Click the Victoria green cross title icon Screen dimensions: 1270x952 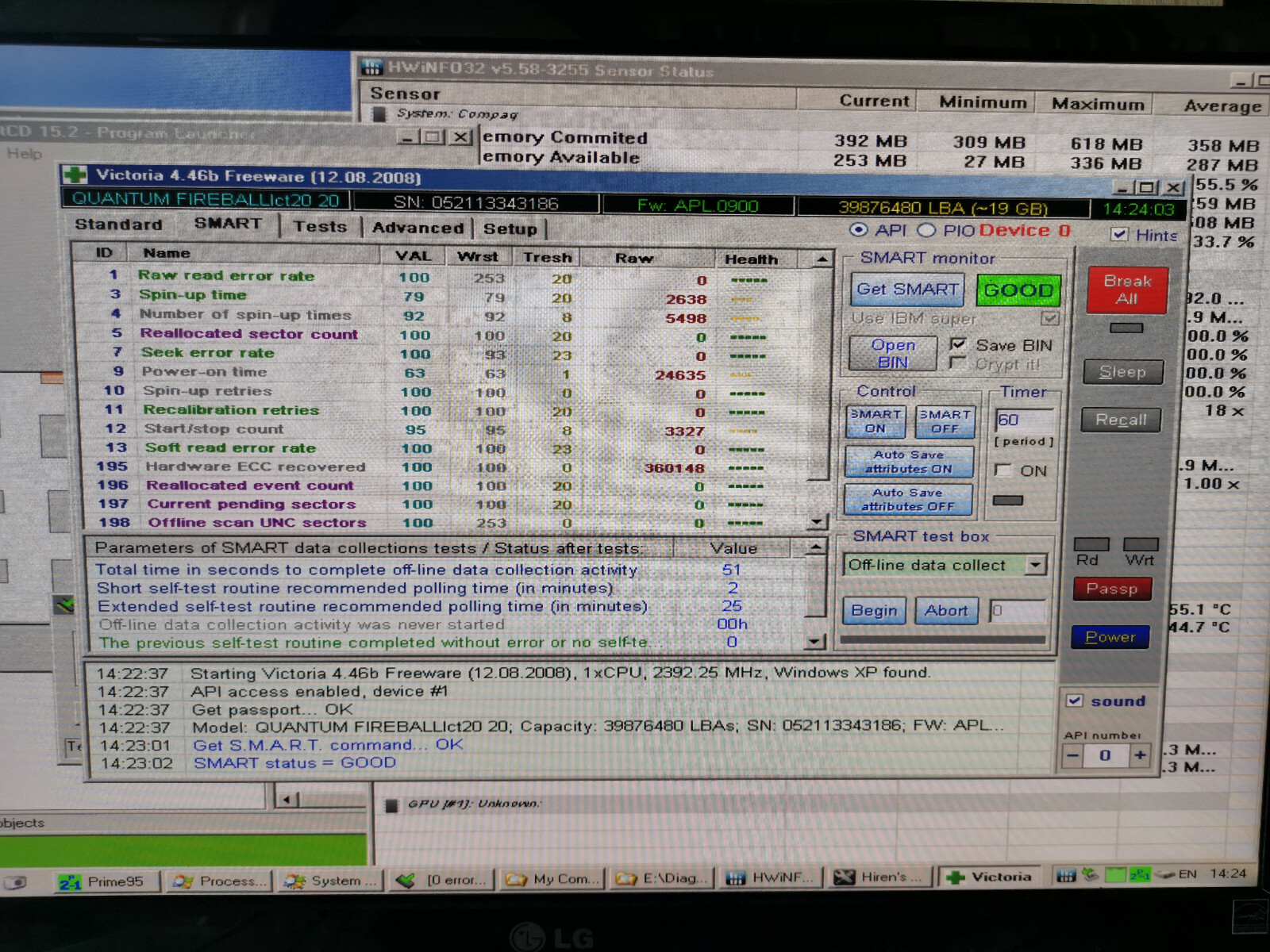(x=75, y=175)
